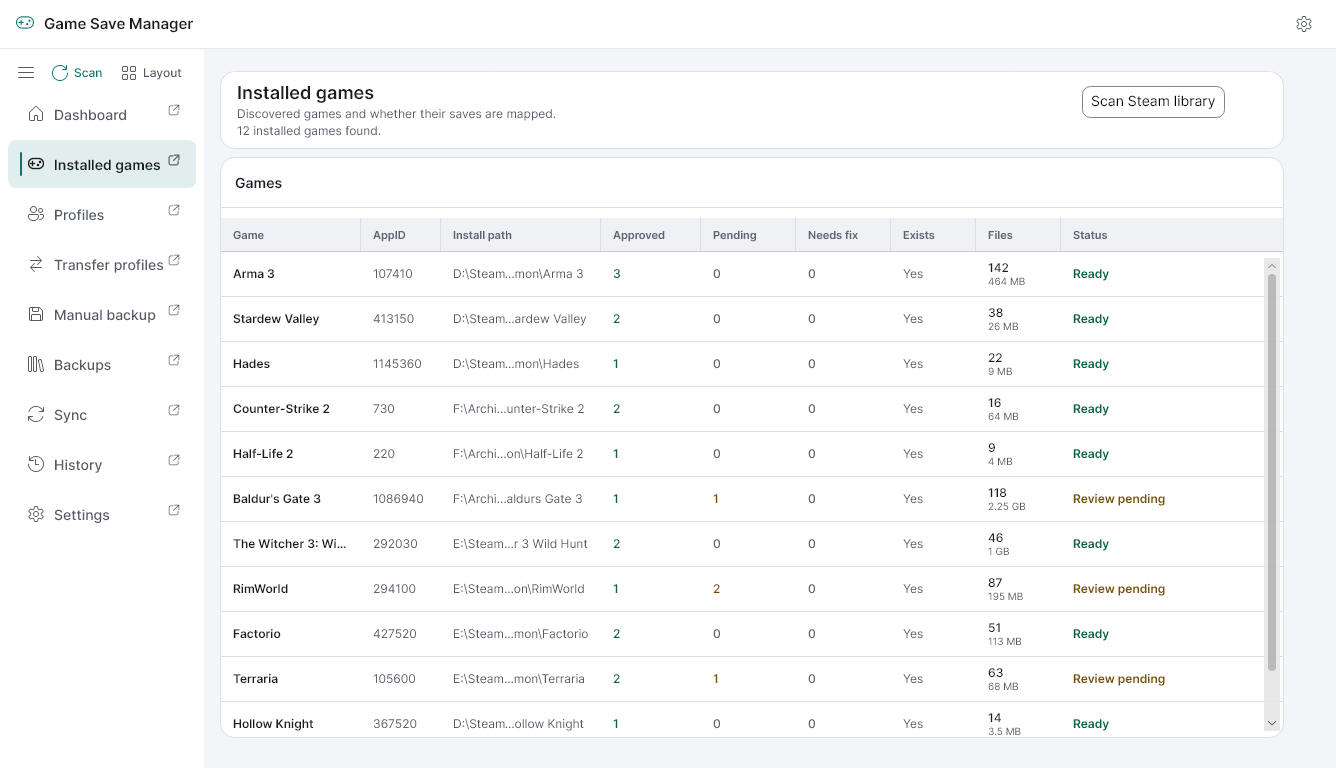Click the History clock icon

[x=36, y=464]
